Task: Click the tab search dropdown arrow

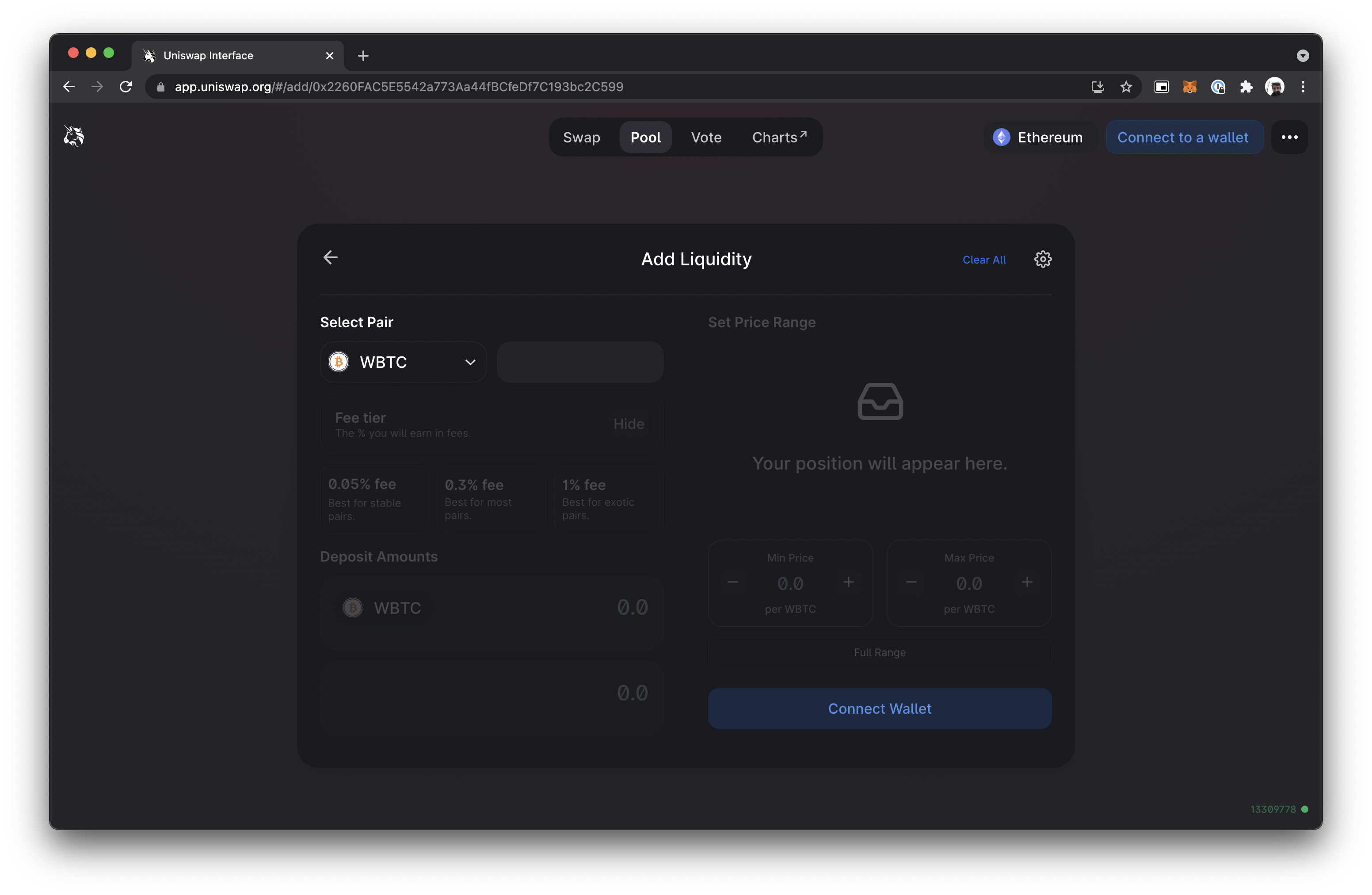Action: pyautogui.click(x=1302, y=56)
